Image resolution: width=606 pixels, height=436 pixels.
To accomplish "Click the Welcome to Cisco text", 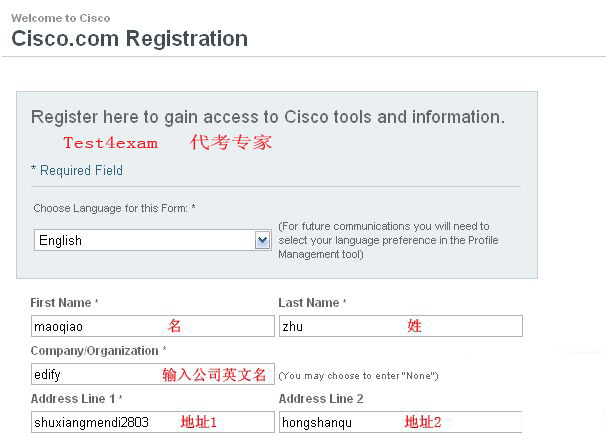I will [61, 18].
